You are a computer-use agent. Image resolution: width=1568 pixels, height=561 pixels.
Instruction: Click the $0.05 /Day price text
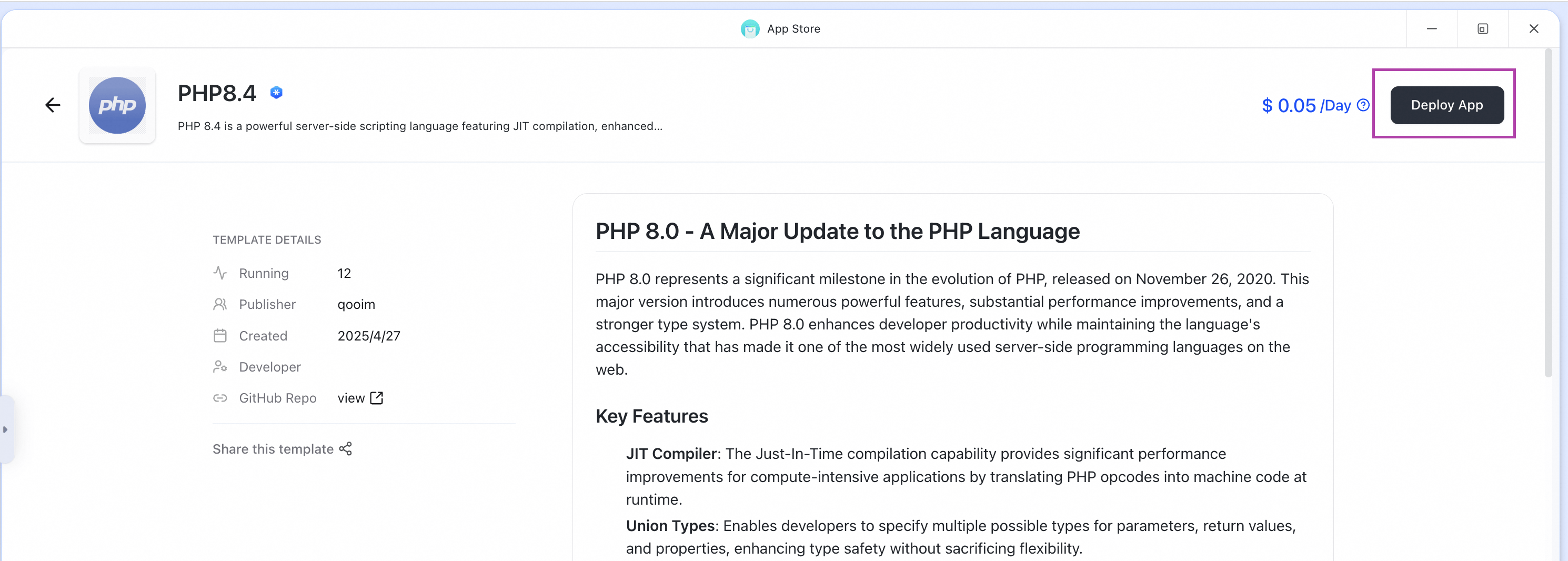(1305, 105)
